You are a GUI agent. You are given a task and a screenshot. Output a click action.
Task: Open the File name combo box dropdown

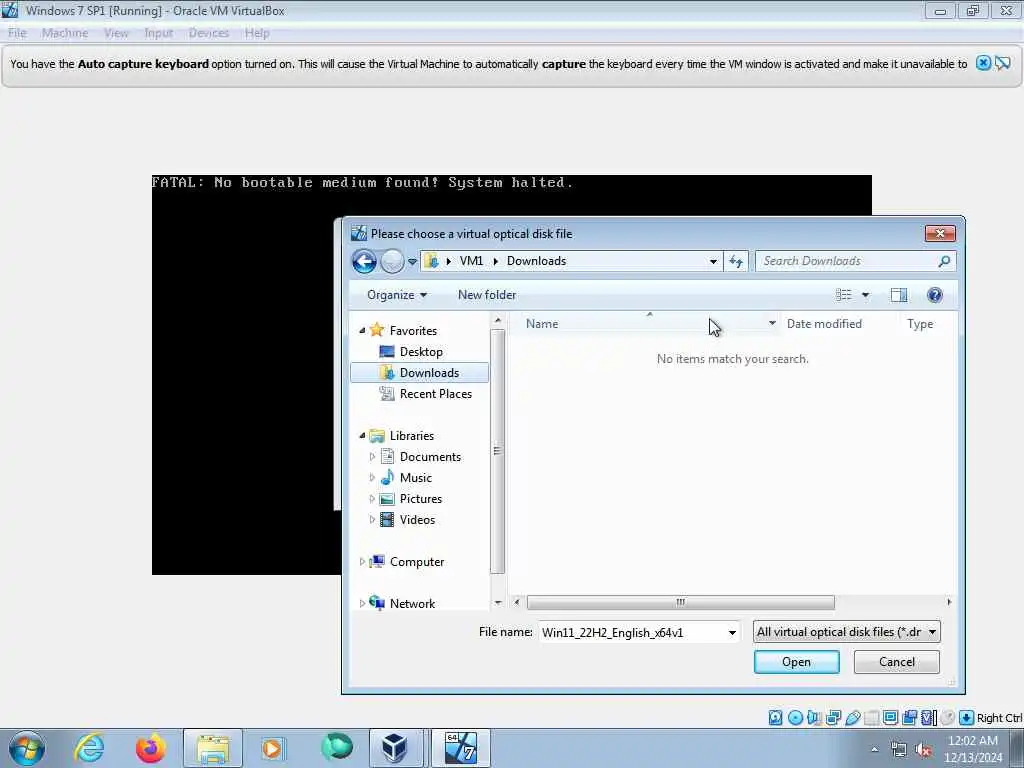point(732,632)
